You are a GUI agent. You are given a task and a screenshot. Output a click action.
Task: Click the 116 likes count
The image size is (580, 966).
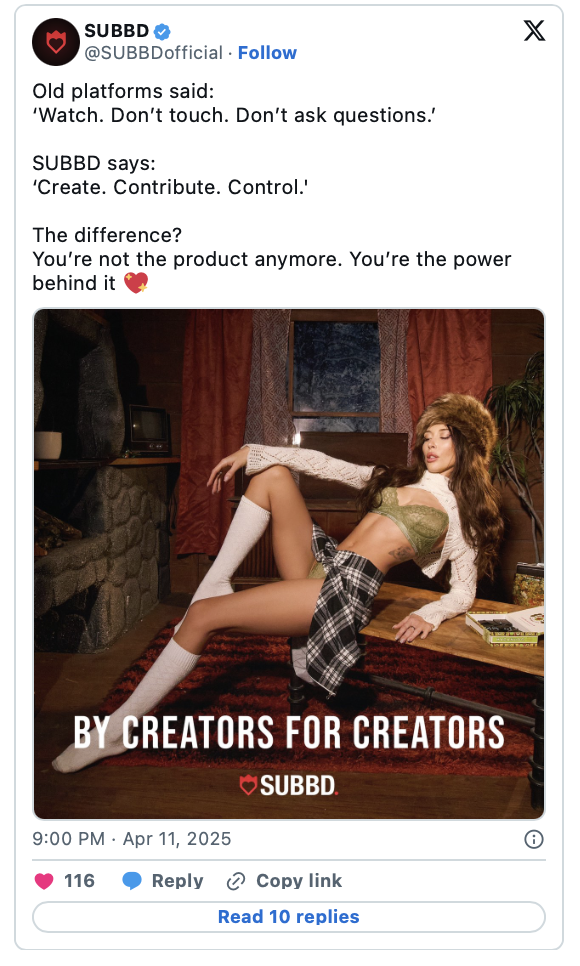80,881
